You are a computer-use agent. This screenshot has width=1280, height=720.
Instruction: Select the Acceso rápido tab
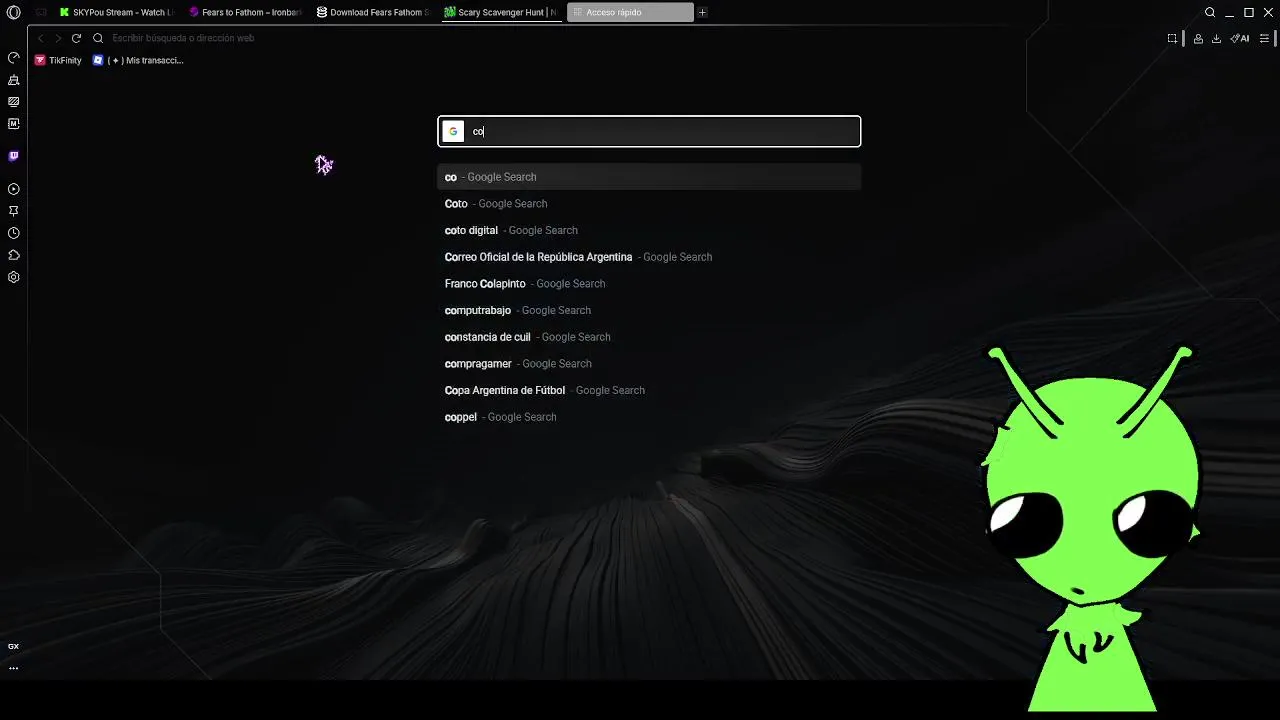click(x=630, y=12)
